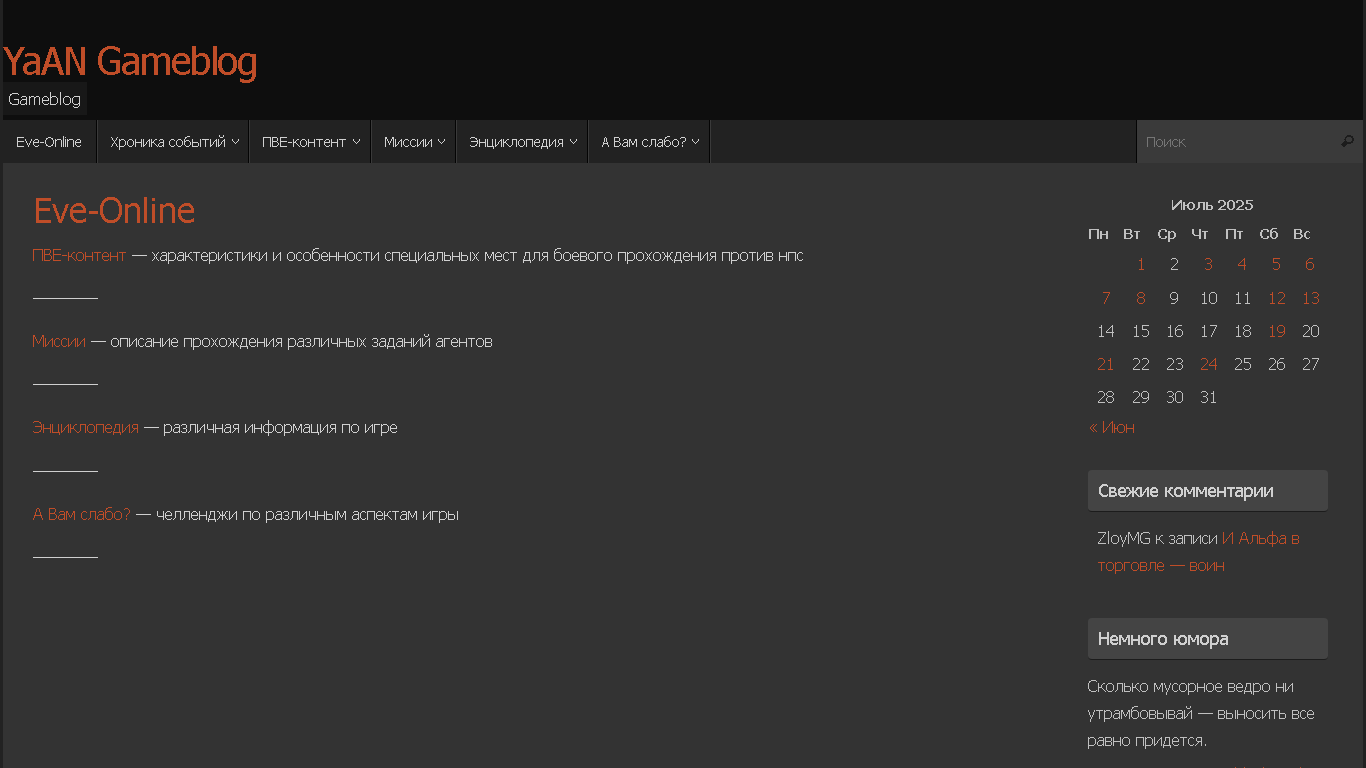1366x768 pixels.
Task: Open calendar date 12
Action: click(x=1277, y=298)
